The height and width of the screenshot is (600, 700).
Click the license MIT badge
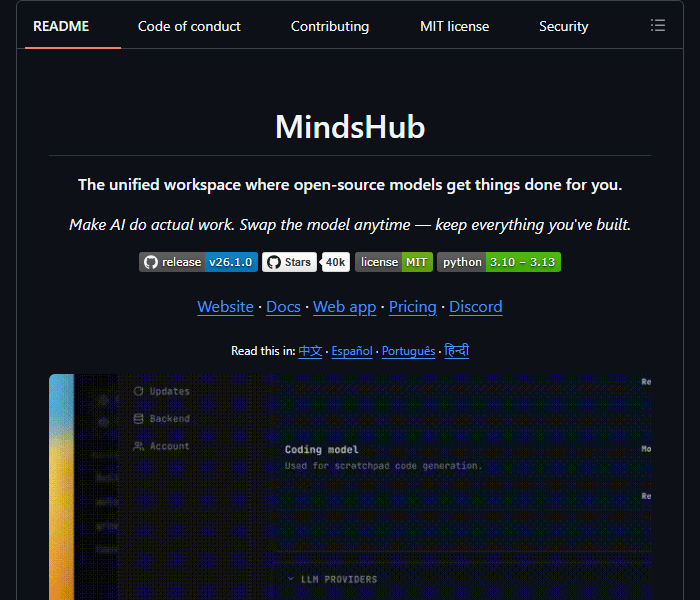click(394, 262)
